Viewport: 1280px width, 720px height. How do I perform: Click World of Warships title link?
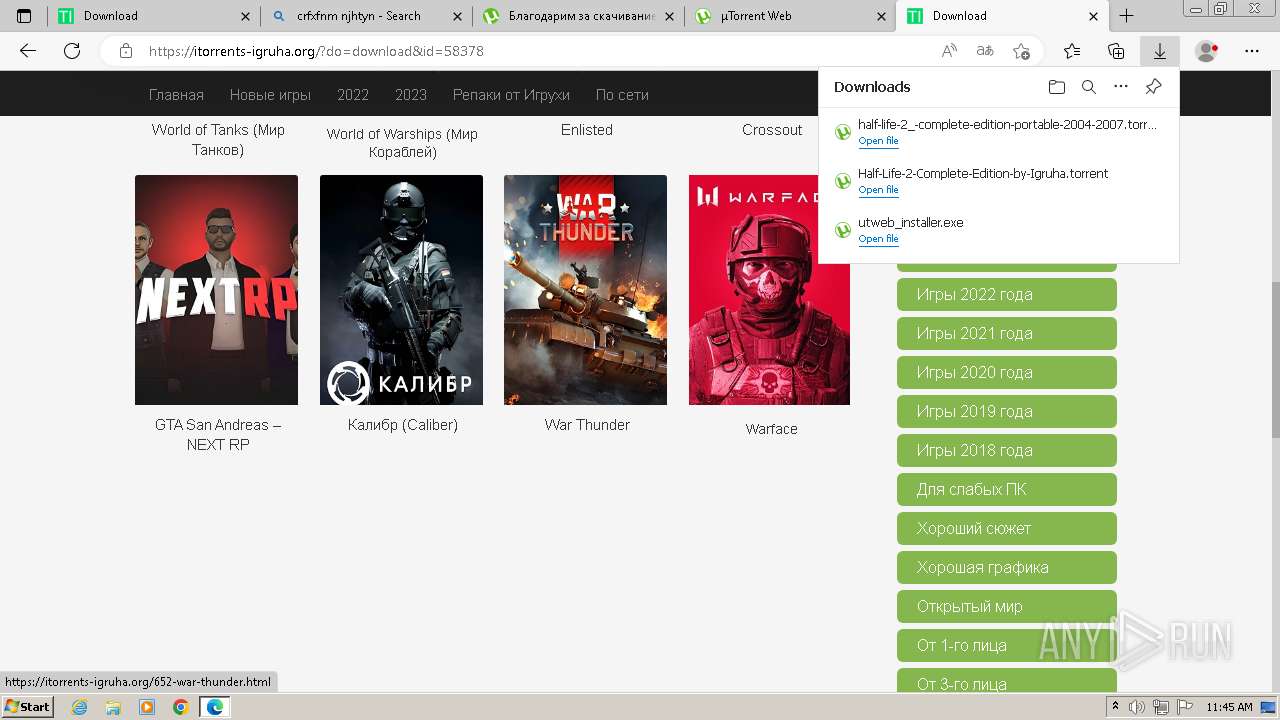pyautogui.click(x=402, y=143)
